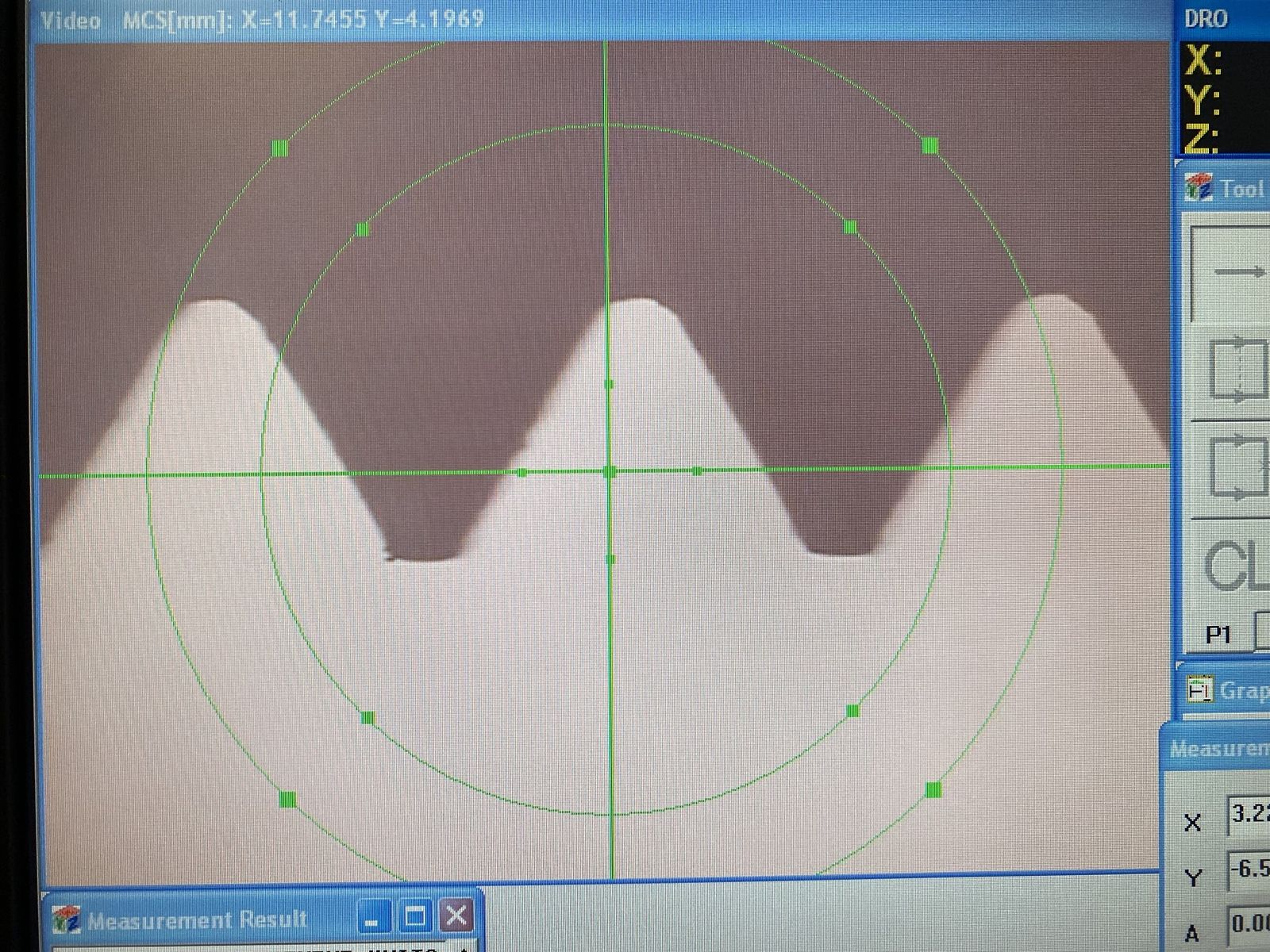
Task: Click the Measurement Result title text
Action: pyautogui.click(x=197, y=919)
